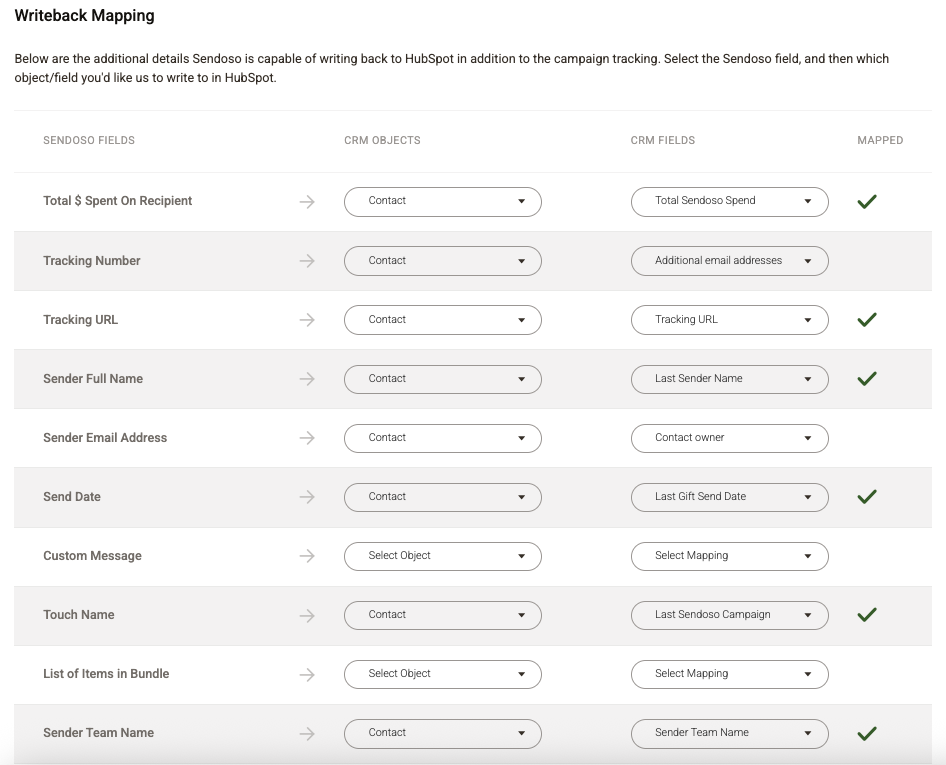Click mapped checkmark in Touch Name row

[x=867, y=615]
